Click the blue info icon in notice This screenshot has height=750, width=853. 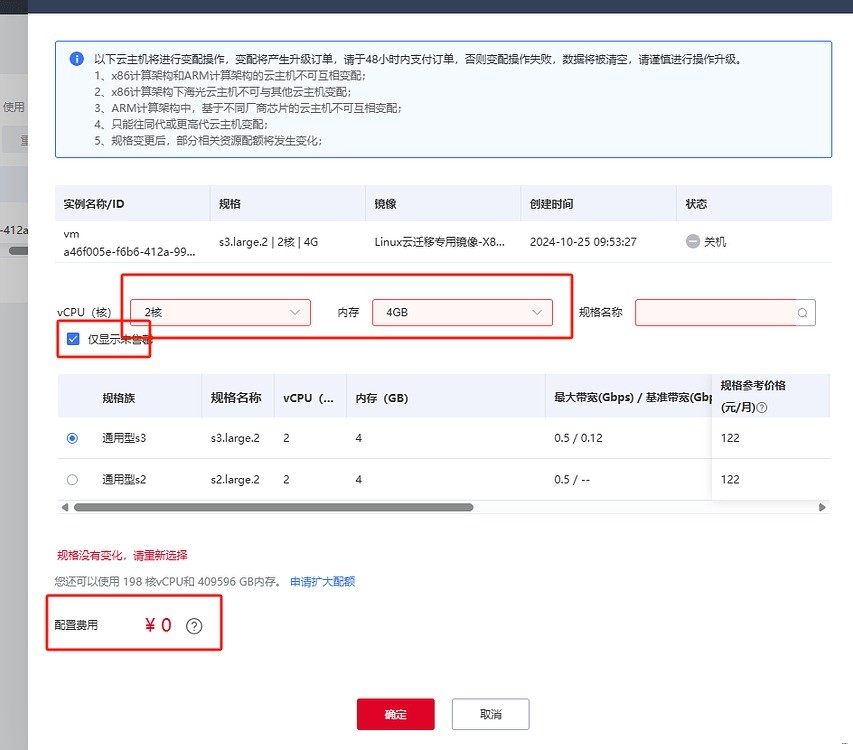click(x=76, y=59)
